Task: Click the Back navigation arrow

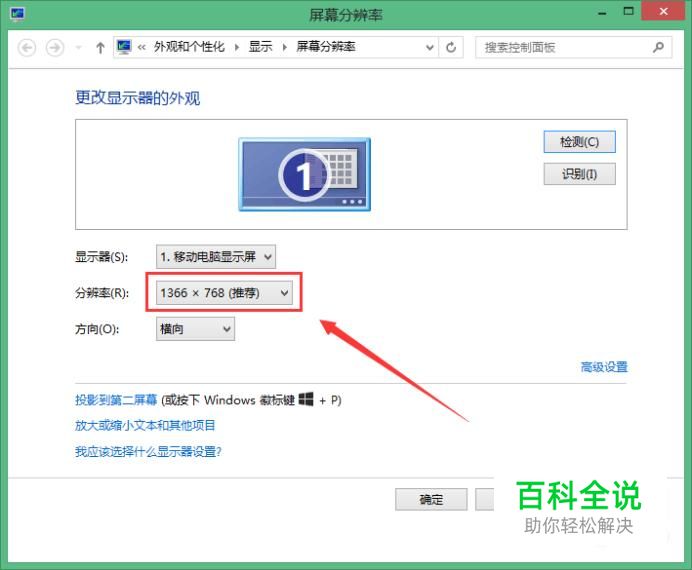Action: tap(27, 48)
